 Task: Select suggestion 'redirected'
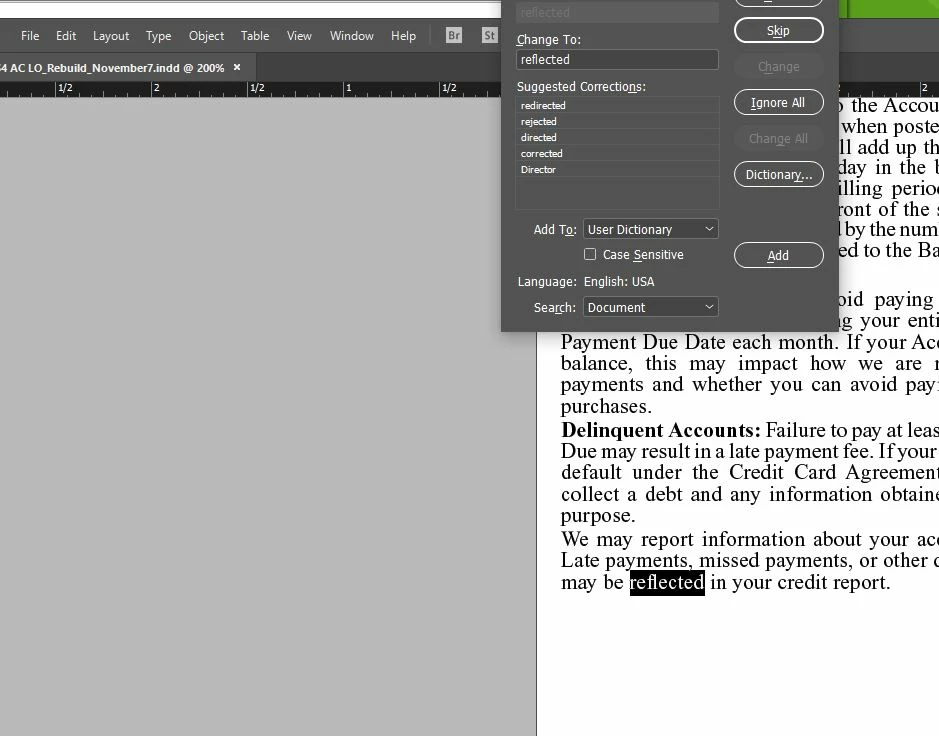(617, 105)
